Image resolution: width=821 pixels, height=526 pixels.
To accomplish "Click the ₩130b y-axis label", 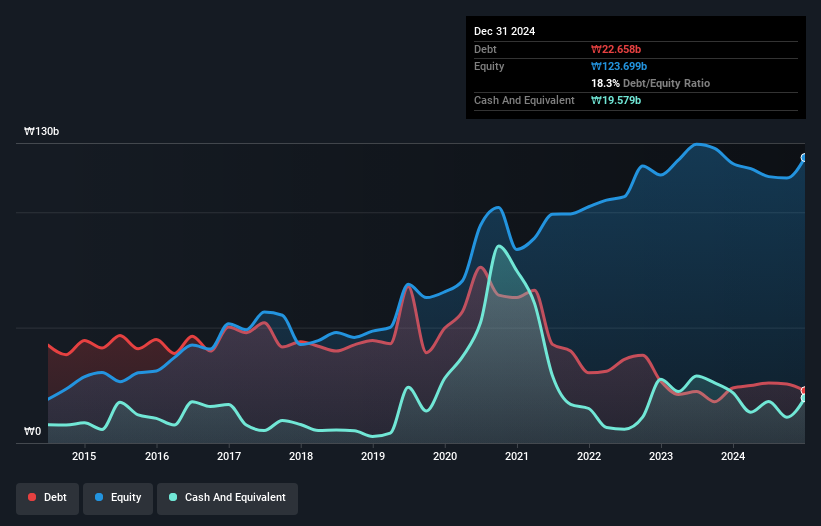I will pyautogui.click(x=41, y=131).
